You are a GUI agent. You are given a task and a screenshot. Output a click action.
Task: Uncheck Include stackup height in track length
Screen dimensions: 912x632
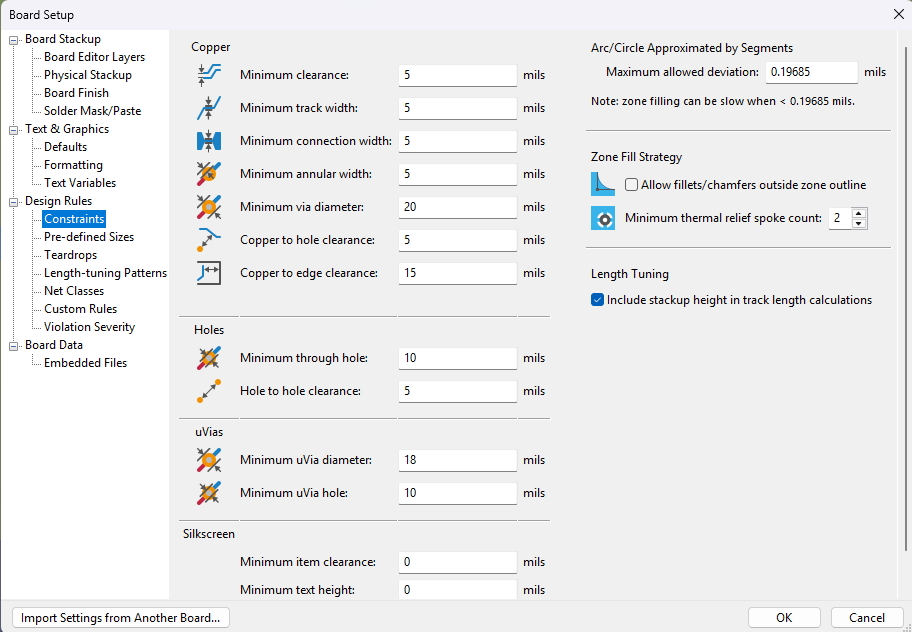(597, 300)
